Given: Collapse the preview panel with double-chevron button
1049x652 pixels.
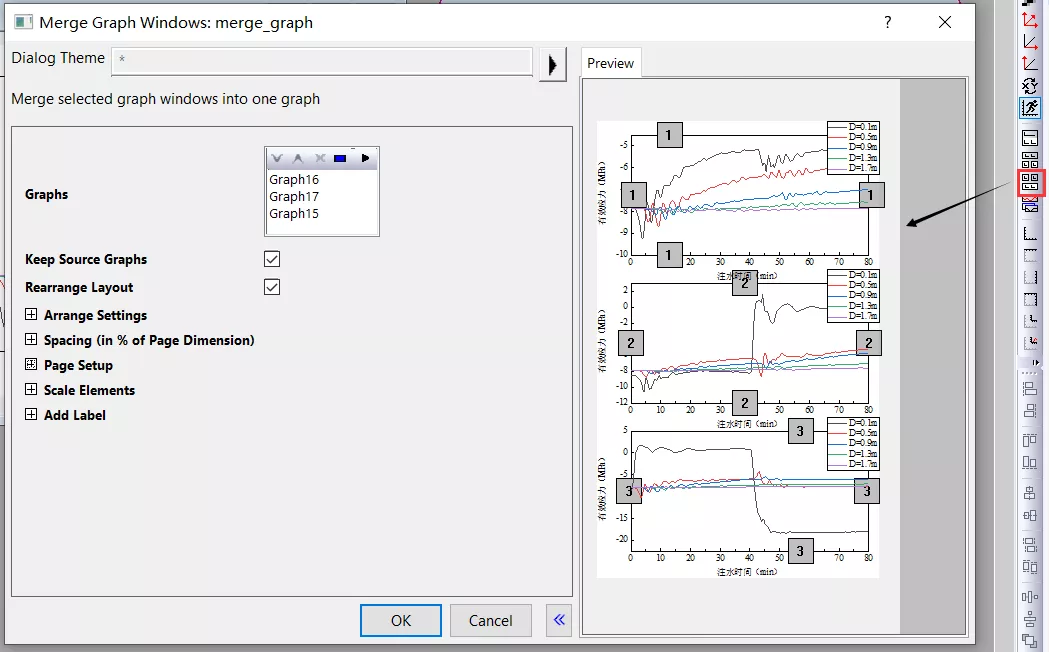Looking at the screenshot, I should pos(559,620).
